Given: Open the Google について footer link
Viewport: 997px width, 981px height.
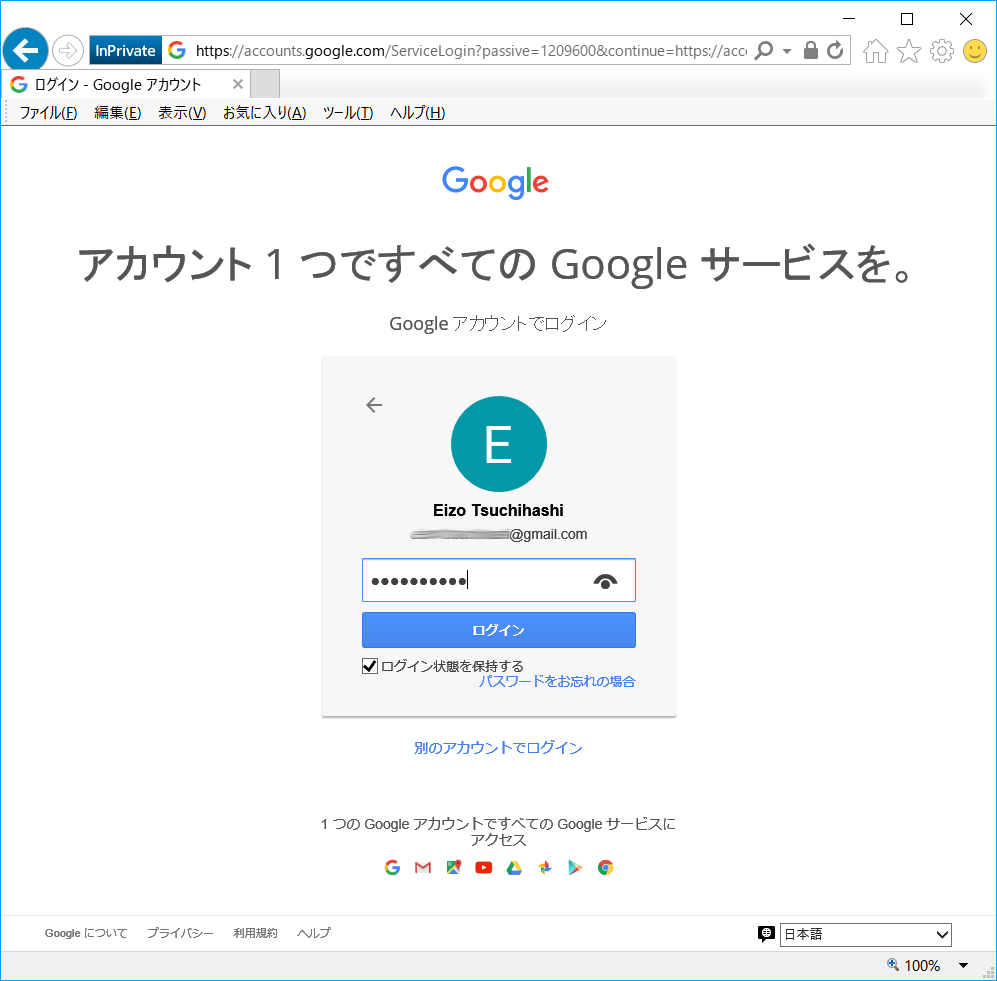Looking at the screenshot, I should pyautogui.click(x=86, y=933).
